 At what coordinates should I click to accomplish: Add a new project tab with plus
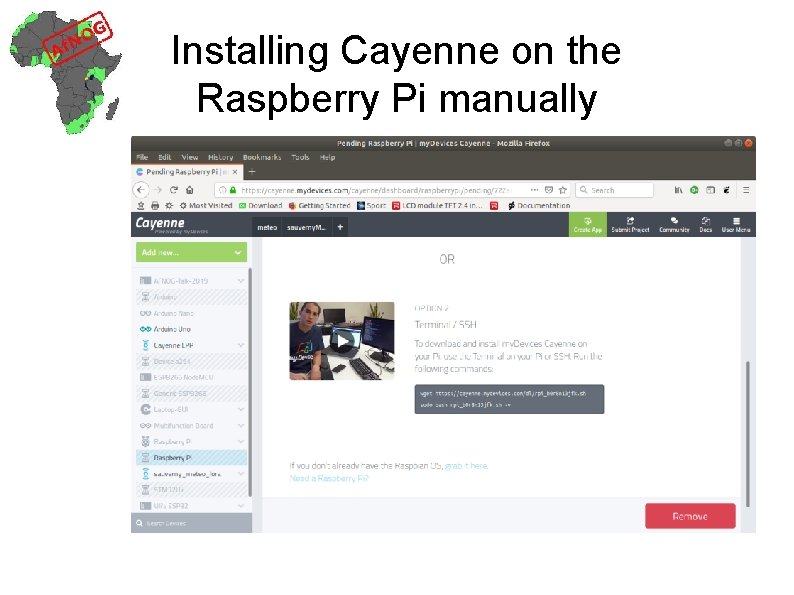340,227
